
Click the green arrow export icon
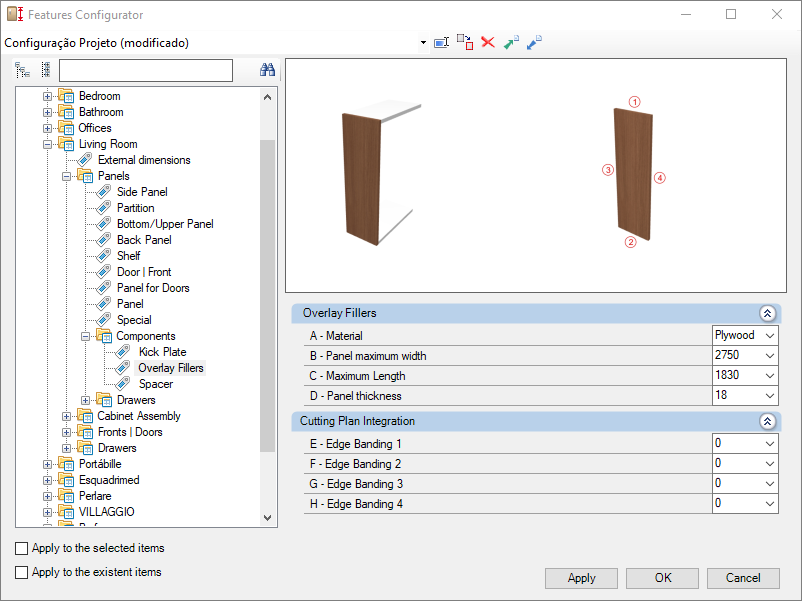[x=511, y=42]
